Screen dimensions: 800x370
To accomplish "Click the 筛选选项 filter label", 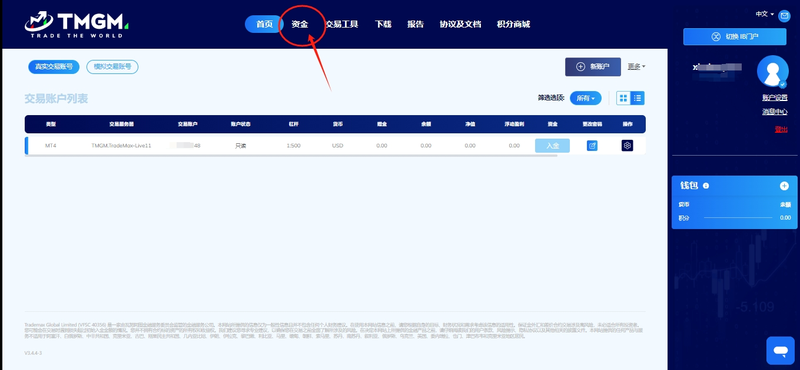I will [551, 98].
